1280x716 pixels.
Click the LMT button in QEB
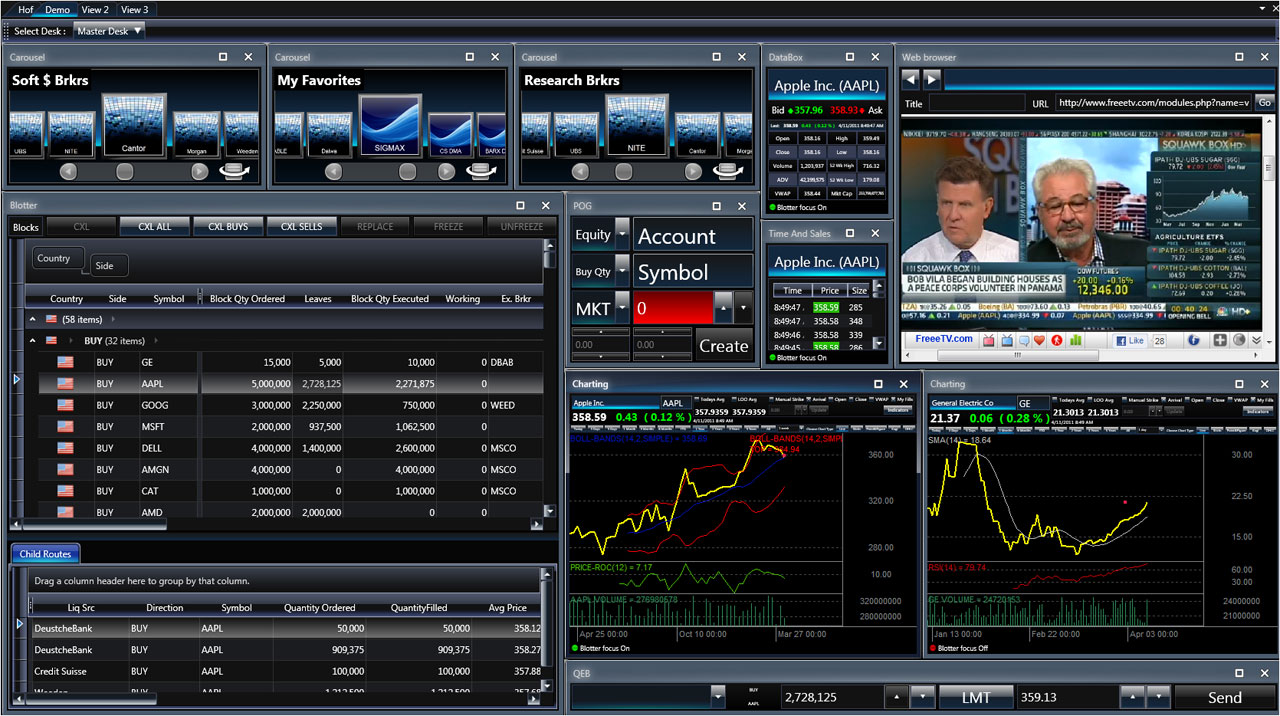[x=975, y=697]
